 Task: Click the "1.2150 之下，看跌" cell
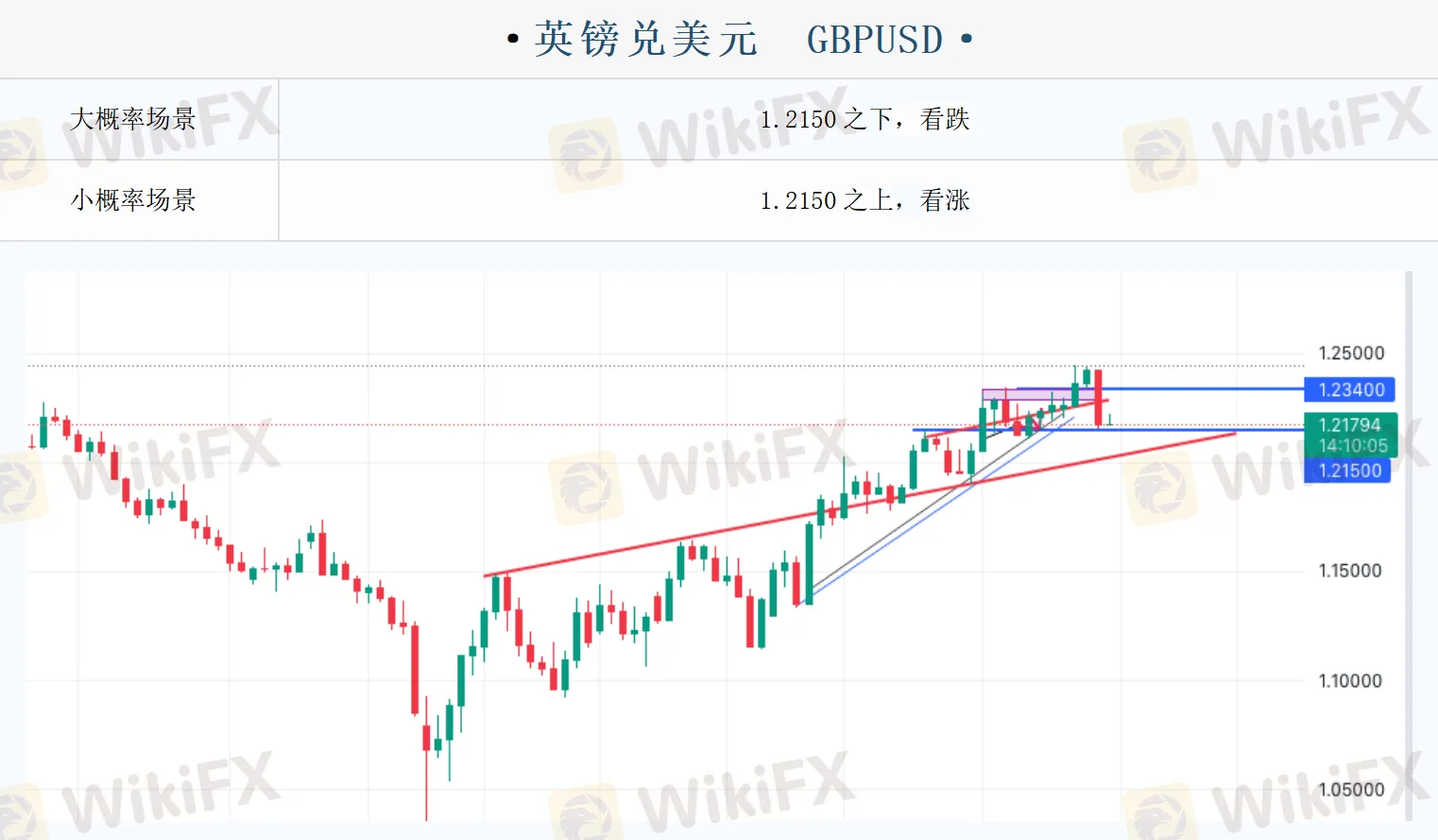(x=865, y=119)
